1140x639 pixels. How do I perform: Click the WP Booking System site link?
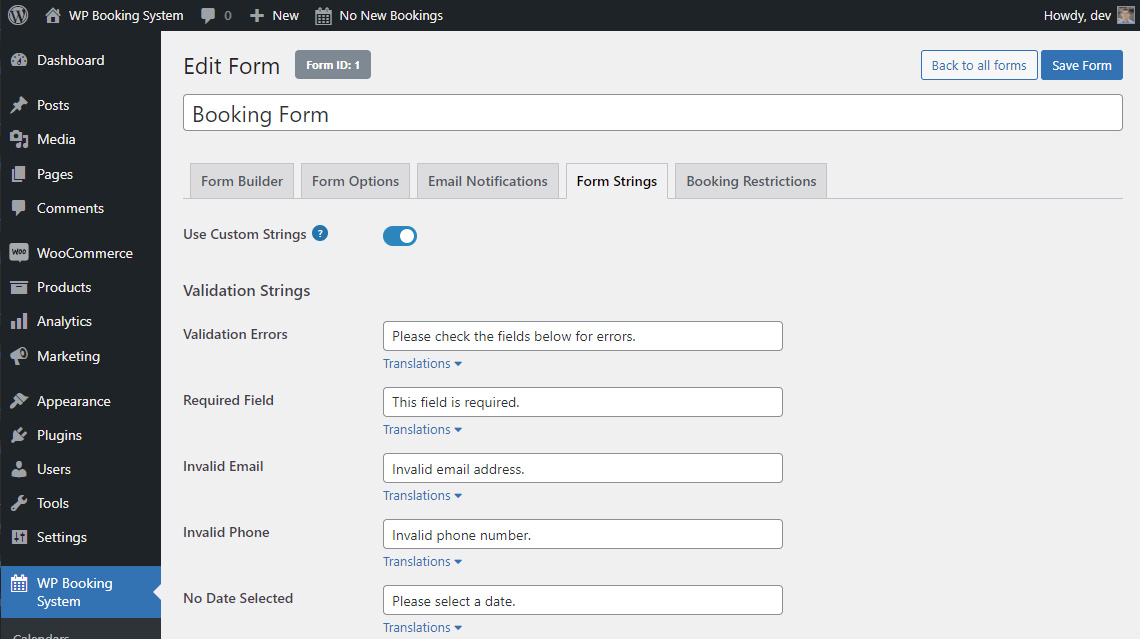[x=126, y=15]
